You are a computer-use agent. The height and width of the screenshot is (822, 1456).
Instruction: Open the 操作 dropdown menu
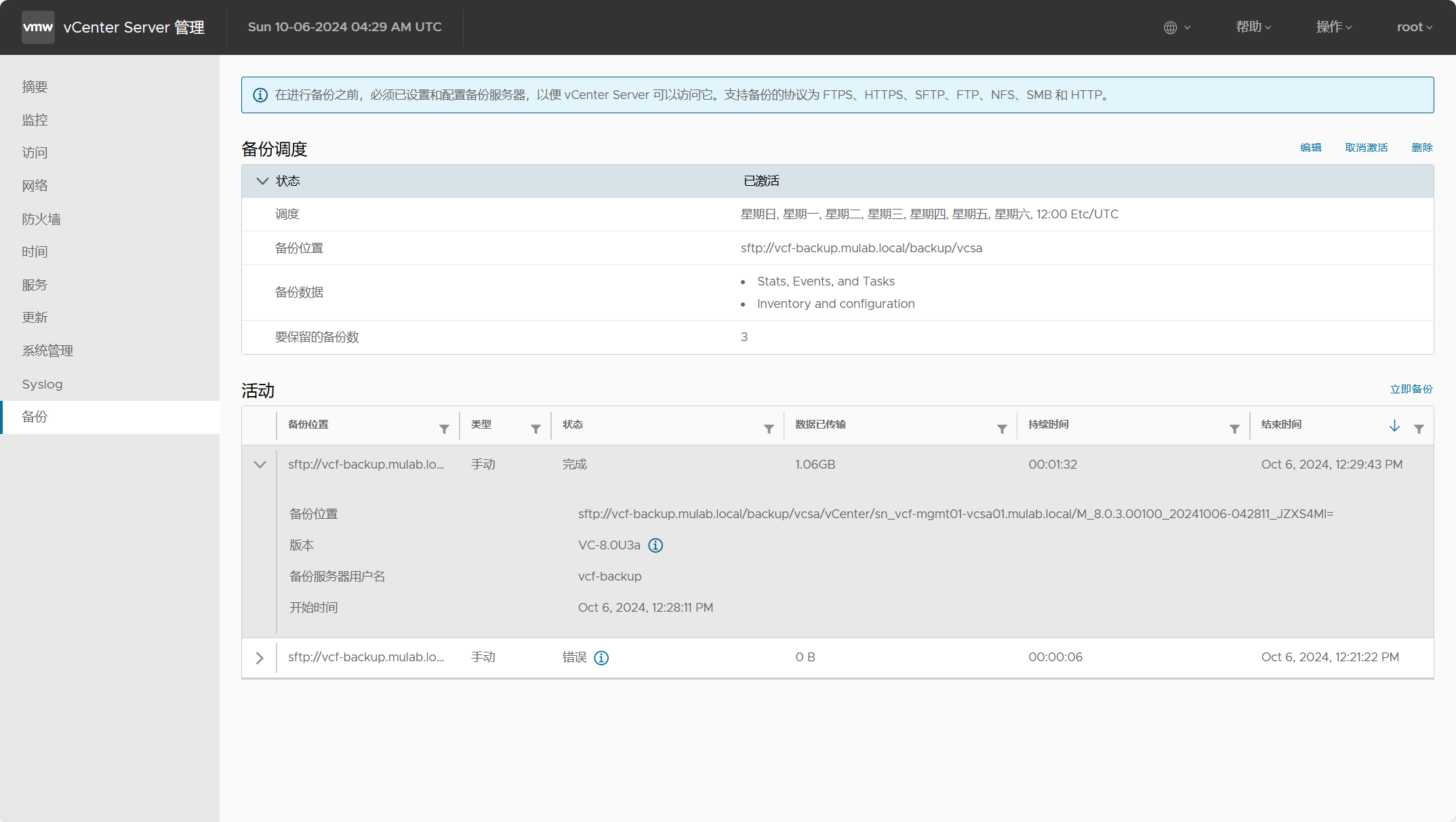click(1334, 27)
